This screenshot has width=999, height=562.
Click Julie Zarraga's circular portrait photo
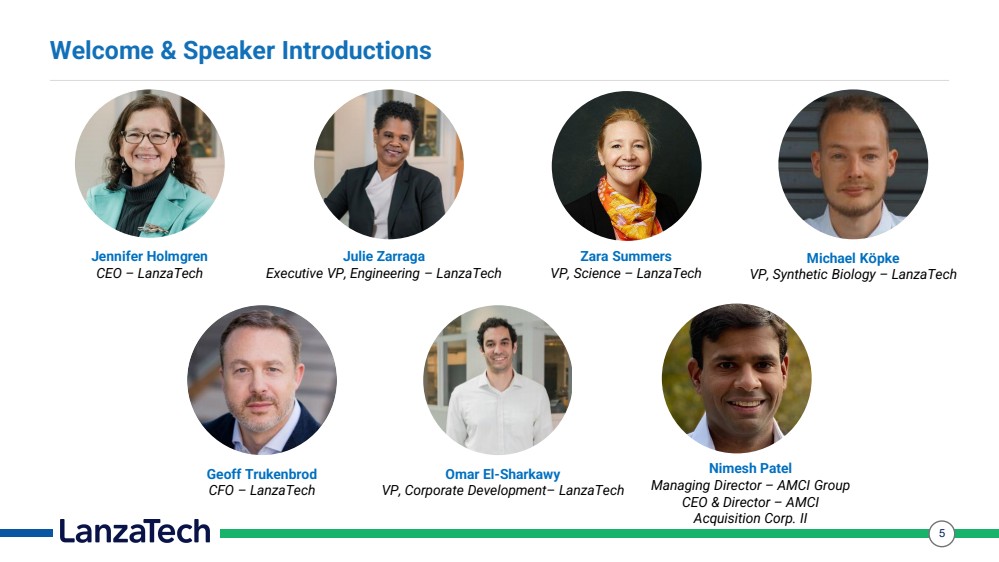tap(389, 164)
